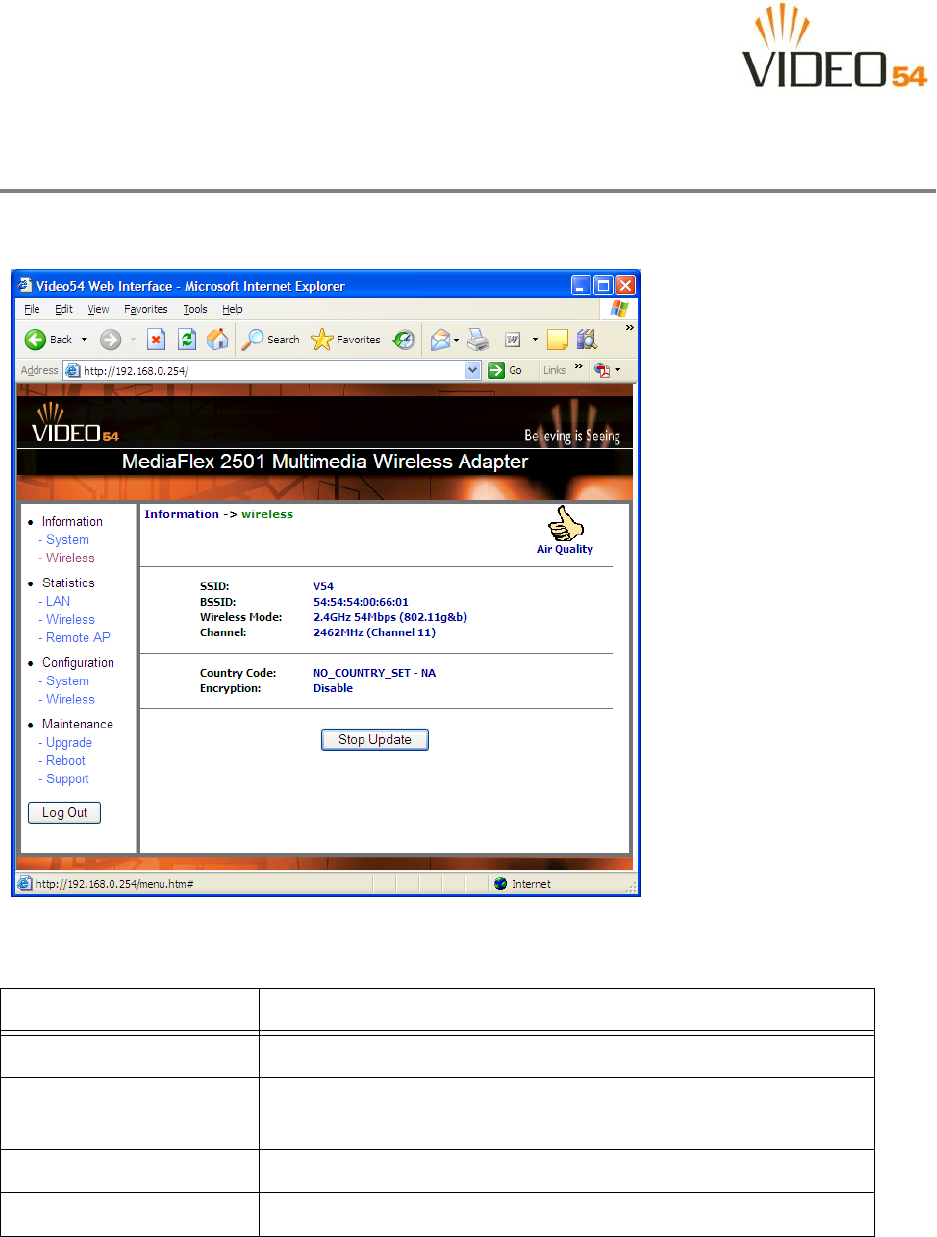This screenshot has width=937, height=1237.
Task: Open the History clock icon
Action: [404, 340]
